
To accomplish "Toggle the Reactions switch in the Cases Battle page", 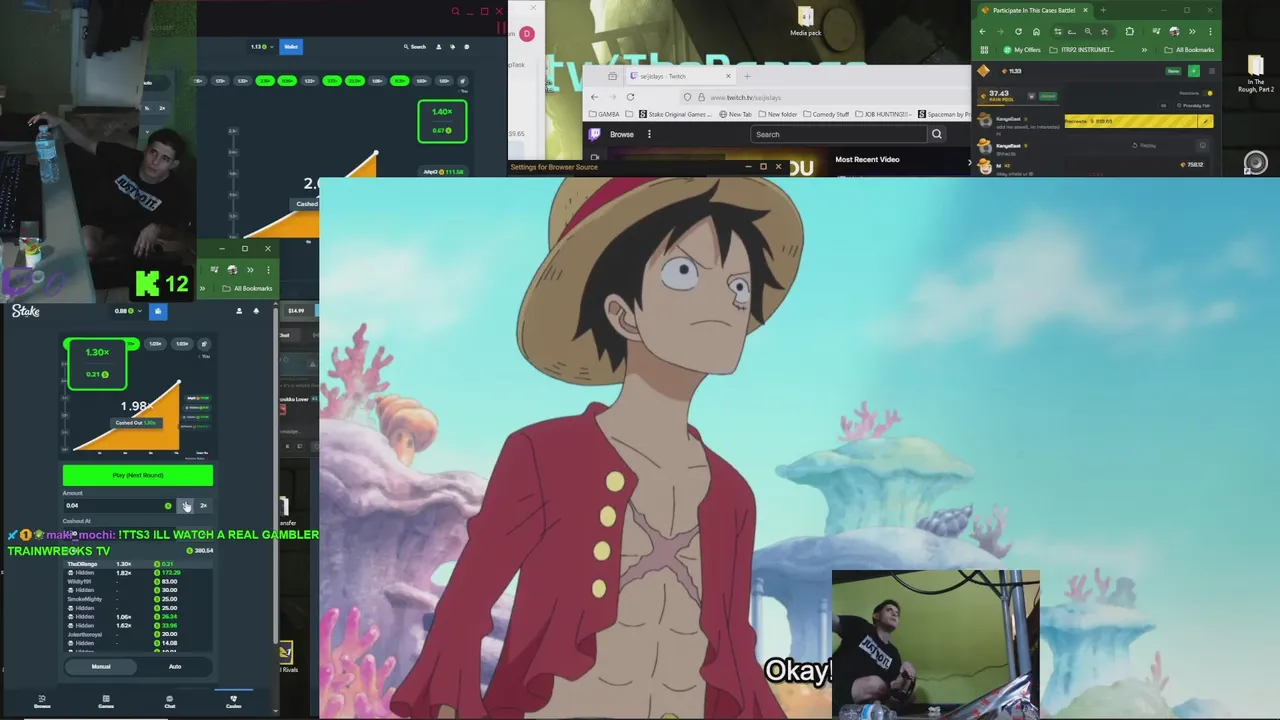I will tap(1208, 93).
